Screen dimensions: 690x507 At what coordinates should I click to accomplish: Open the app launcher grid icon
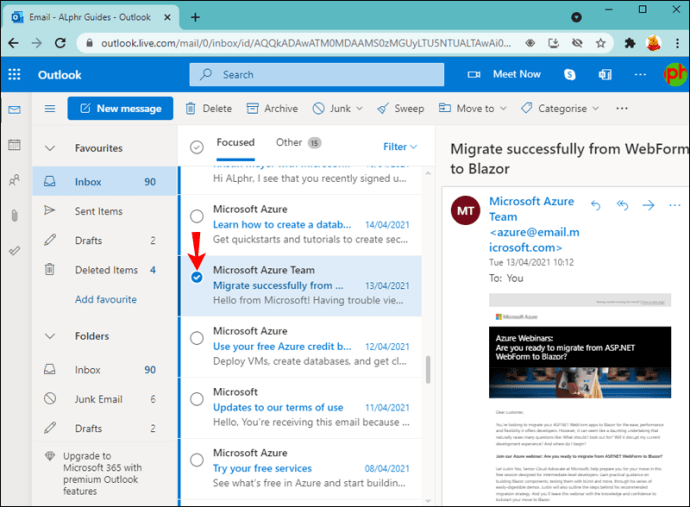tap(14, 74)
